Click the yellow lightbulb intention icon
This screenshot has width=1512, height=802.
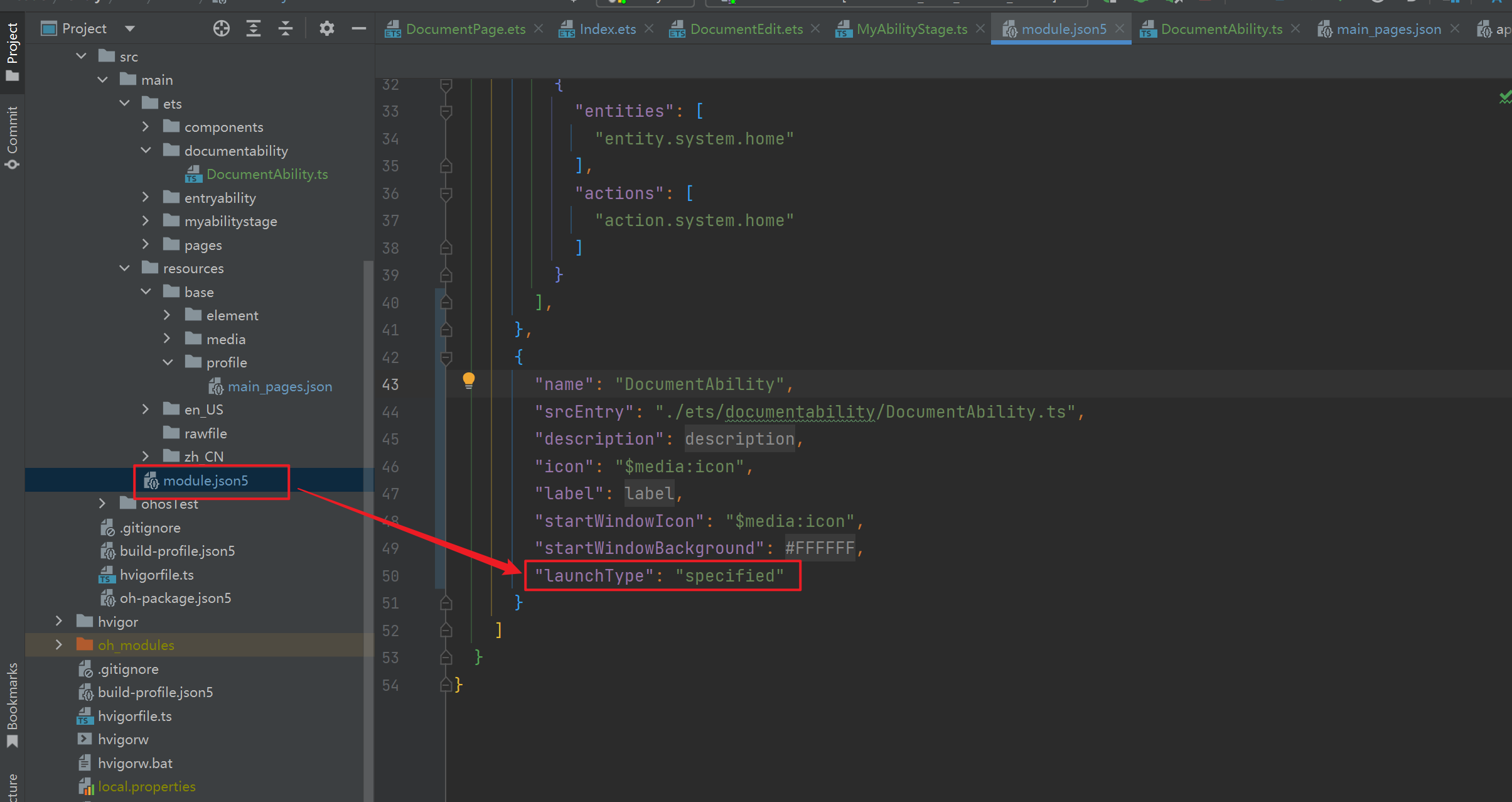[x=468, y=380]
